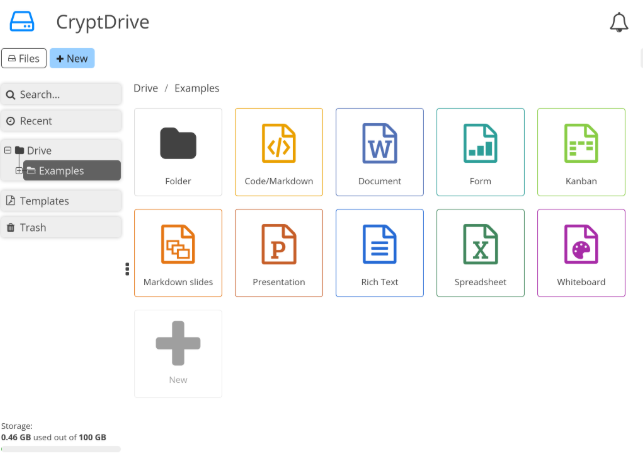The image size is (643, 458).
Task: Open the Form chart icon
Action: click(480, 144)
